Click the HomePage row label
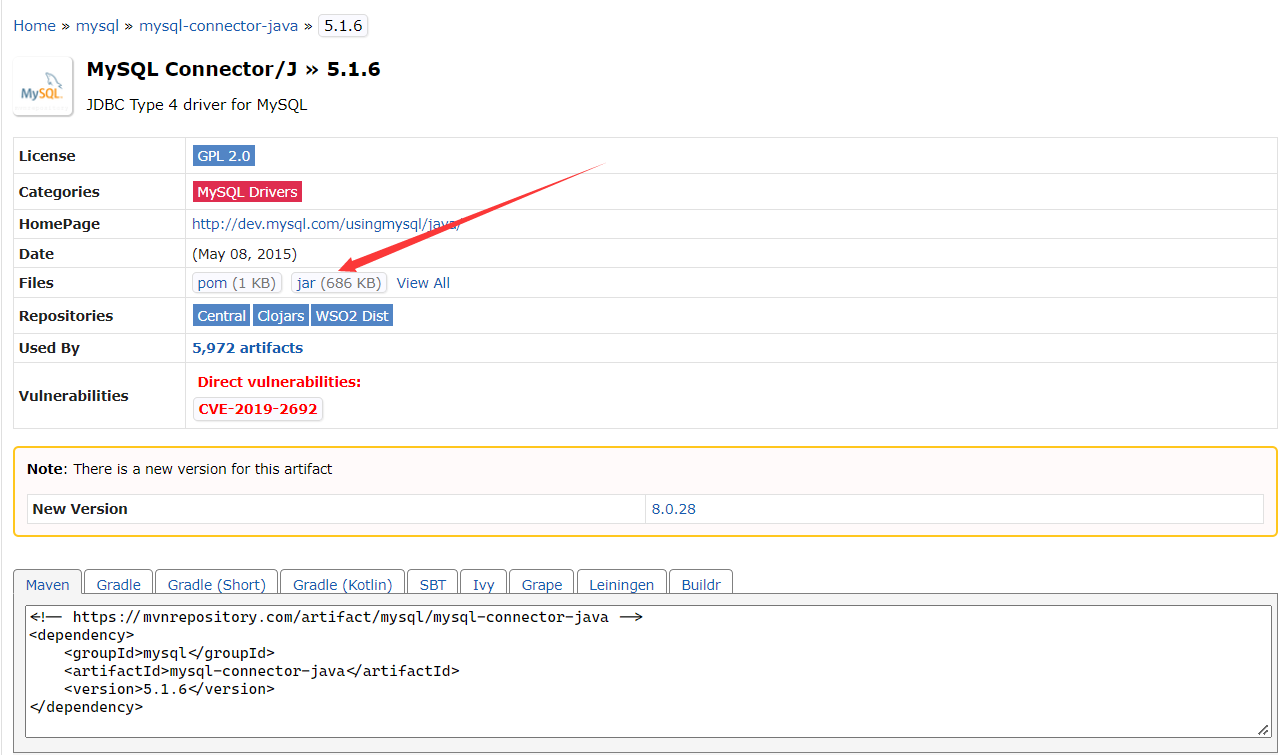Viewport: 1278px width, 755px height. pyautogui.click(x=59, y=224)
